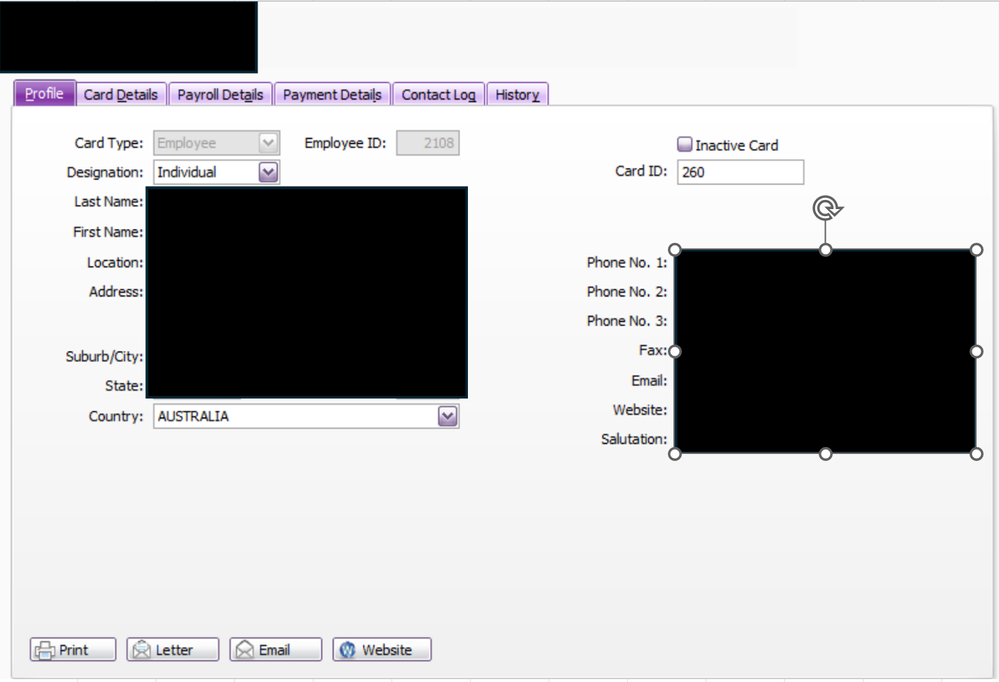Click the right-middle resize handle of the selected box
This screenshot has height=682, width=999.
coord(976,352)
